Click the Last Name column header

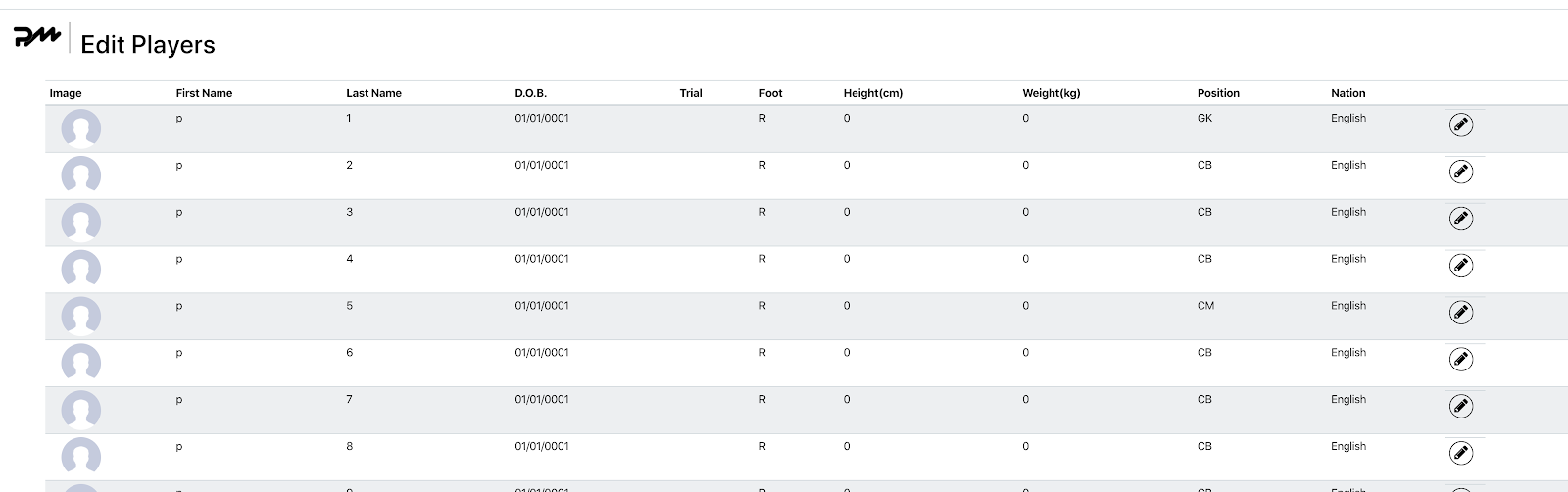(373, 93)
